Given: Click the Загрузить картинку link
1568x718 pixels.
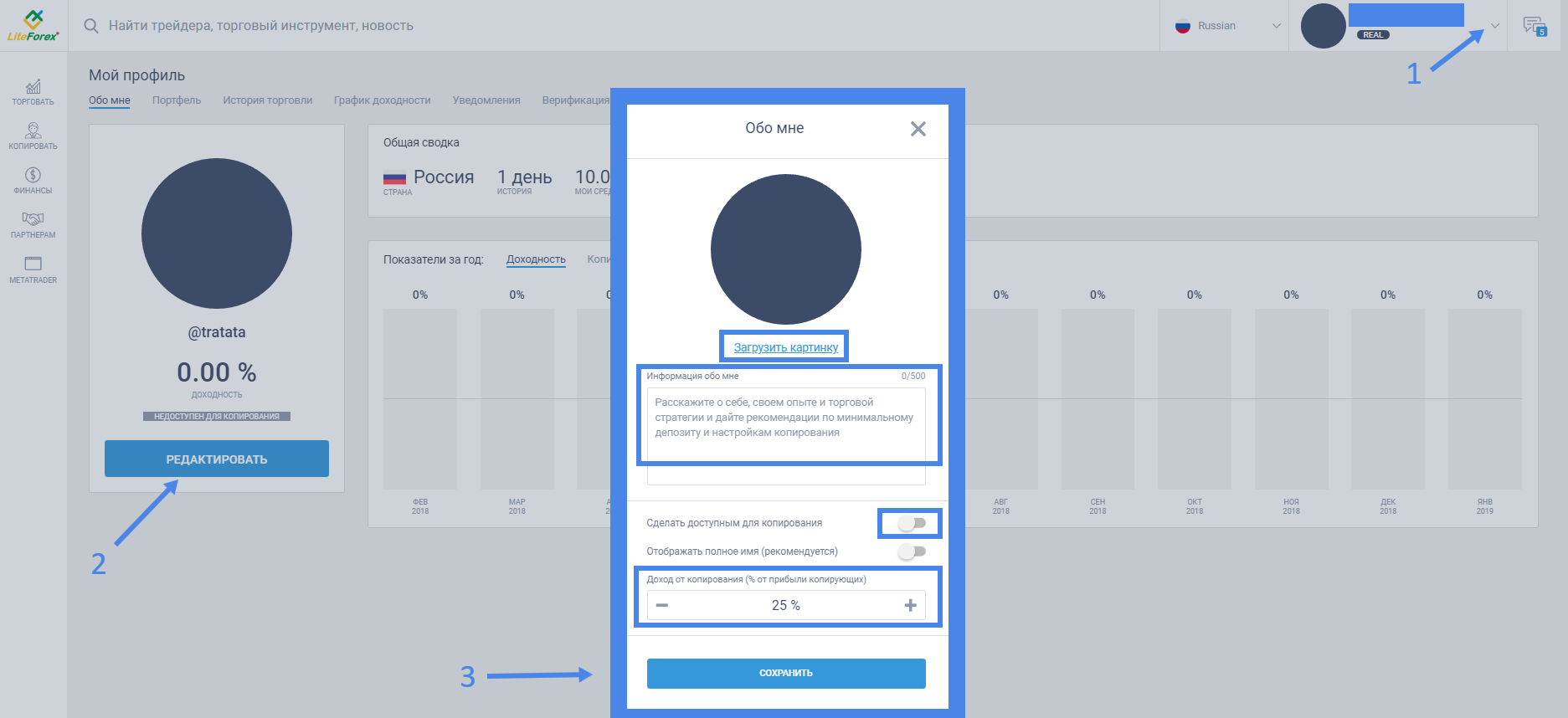Looking at the screenshot, I should [785, 347].
